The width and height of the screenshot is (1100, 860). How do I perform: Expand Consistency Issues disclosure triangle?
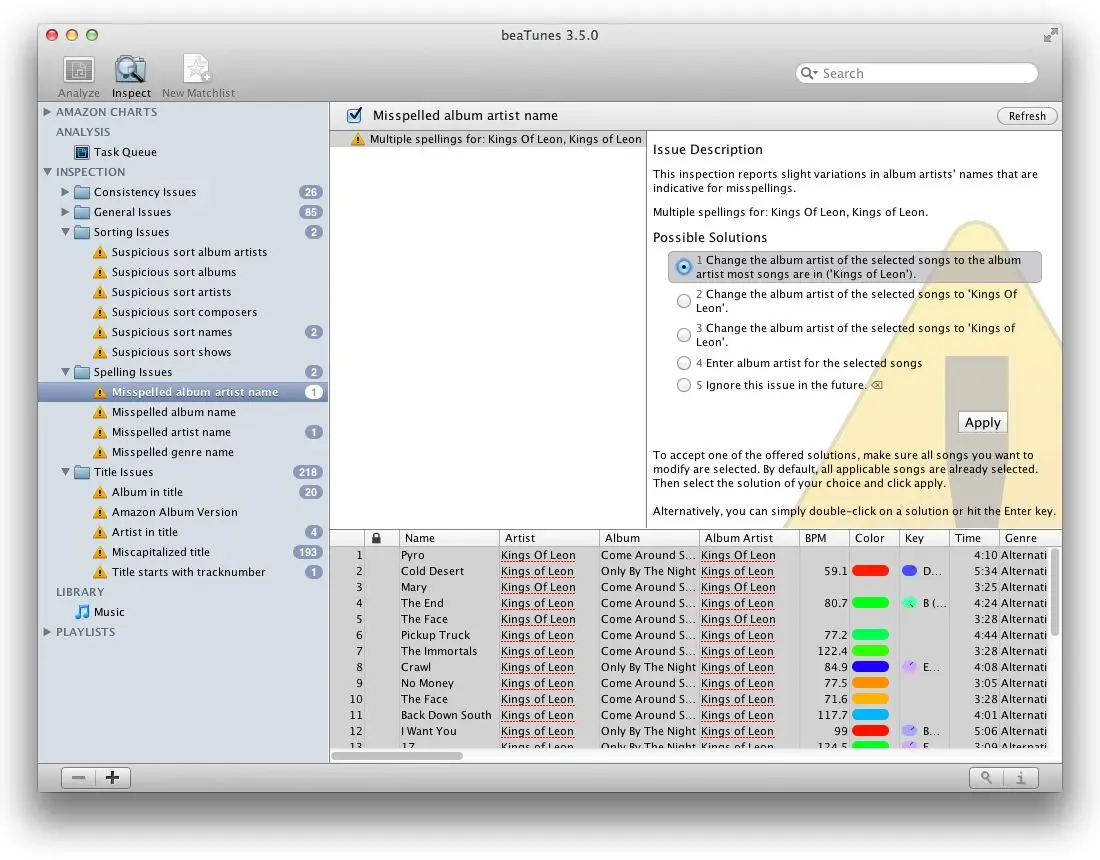point(65,192)
